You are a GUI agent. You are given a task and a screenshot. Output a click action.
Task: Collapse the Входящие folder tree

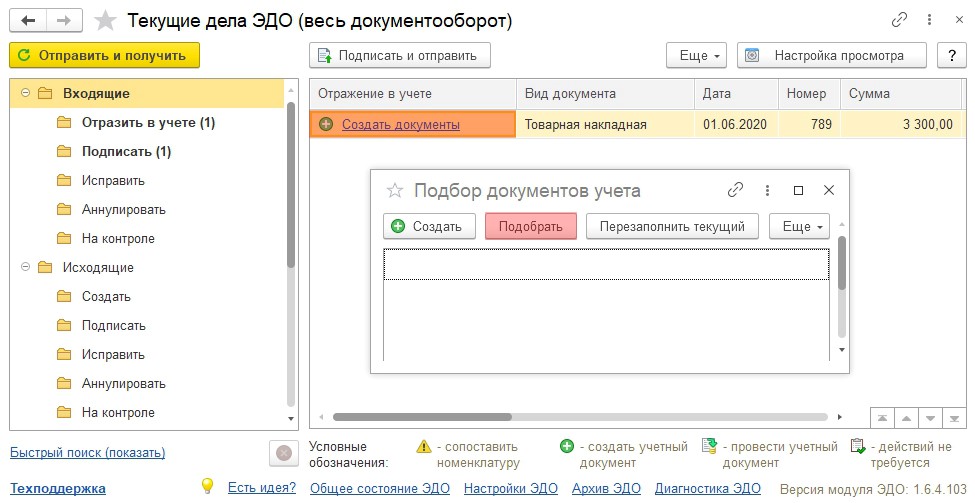(x=25, y=93)
